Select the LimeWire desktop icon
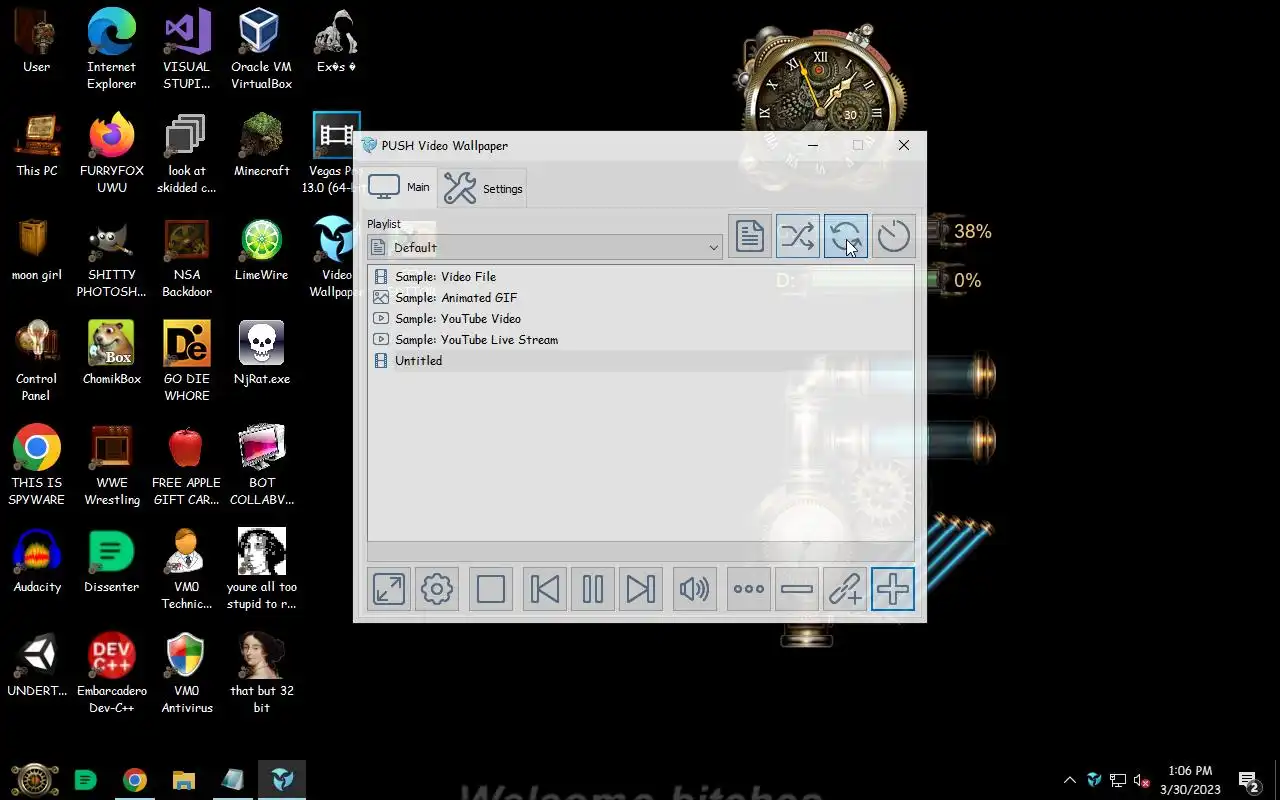Viewport: 1280px width, 800px height. 261,250
